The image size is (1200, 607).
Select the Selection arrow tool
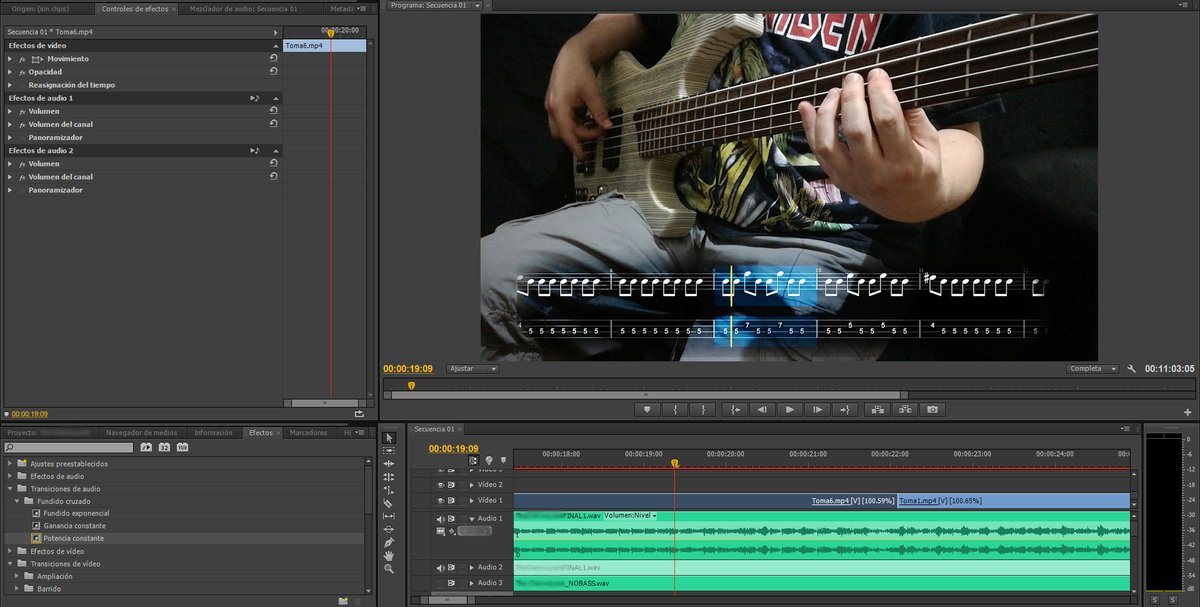(389, 437)
